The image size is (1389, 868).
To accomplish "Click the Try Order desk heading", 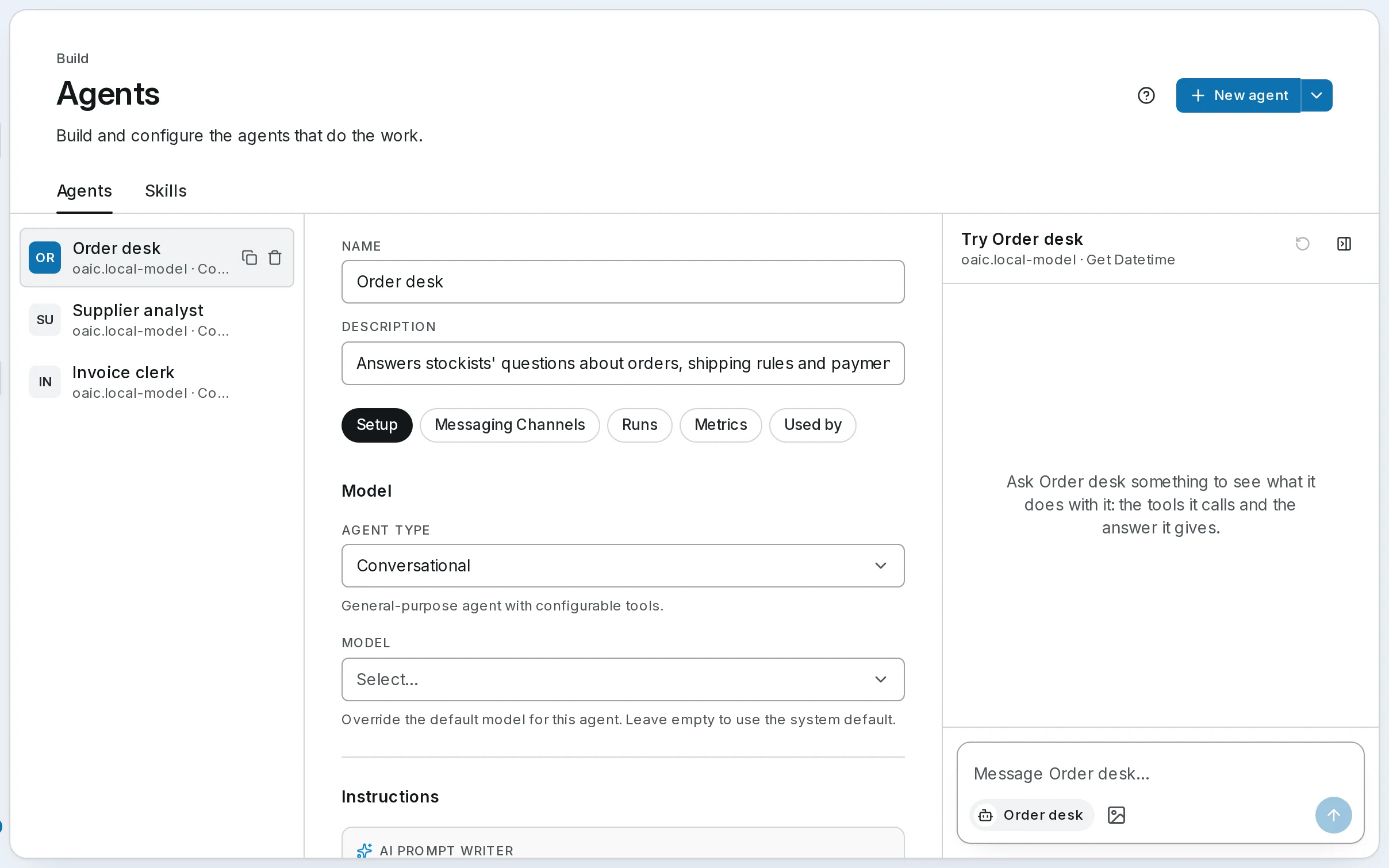I will point(1022,239).
